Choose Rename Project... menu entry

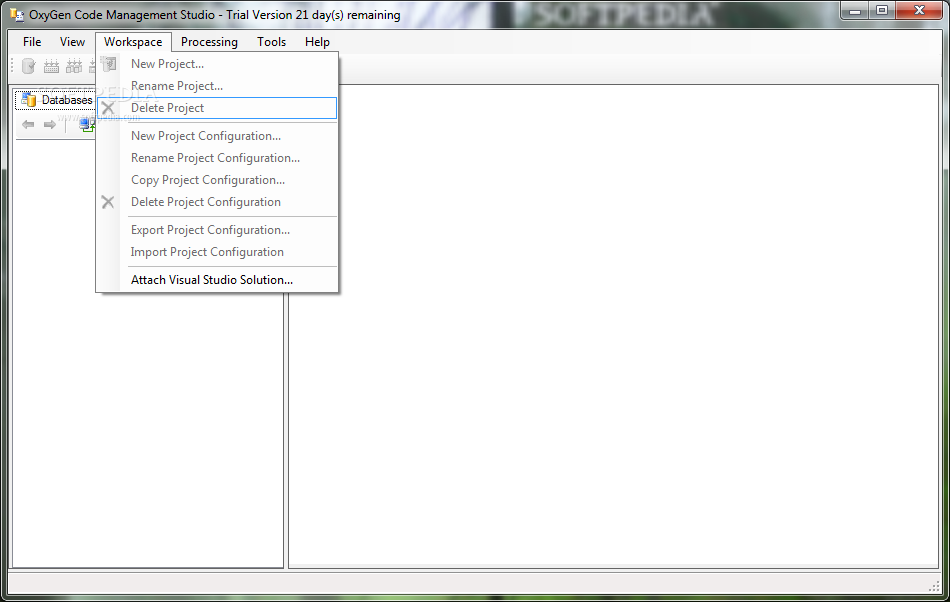(217, 86)
